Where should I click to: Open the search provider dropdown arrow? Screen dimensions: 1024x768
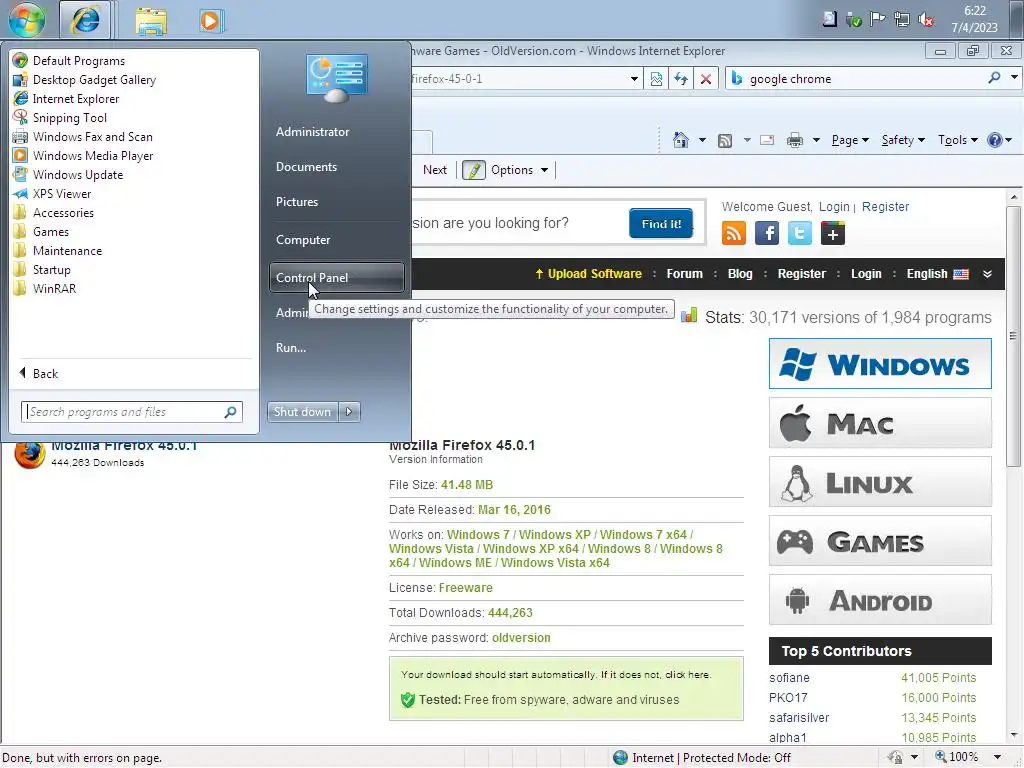pos(1014,78)
